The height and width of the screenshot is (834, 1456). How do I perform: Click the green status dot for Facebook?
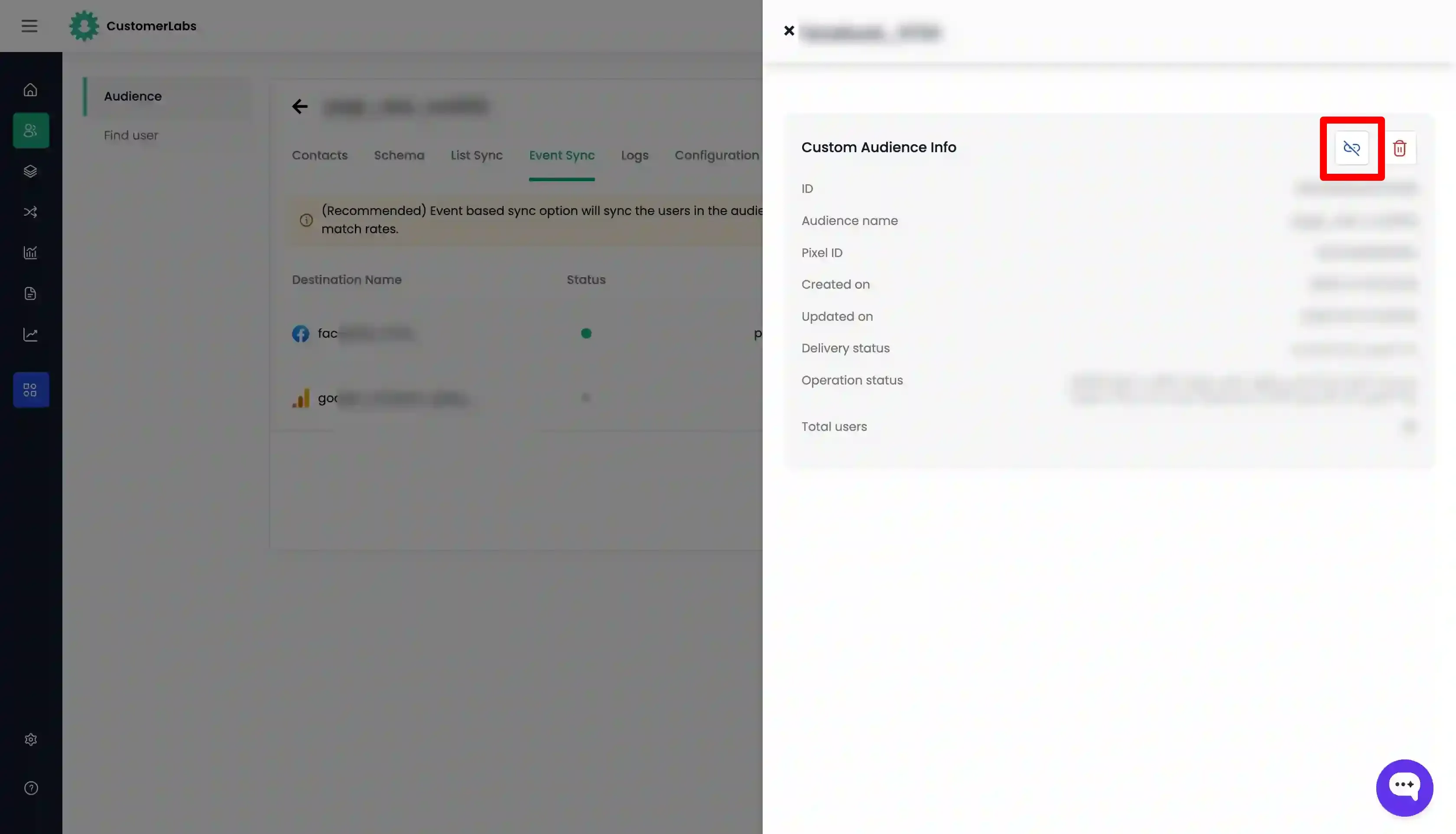(x=586, y=333)
